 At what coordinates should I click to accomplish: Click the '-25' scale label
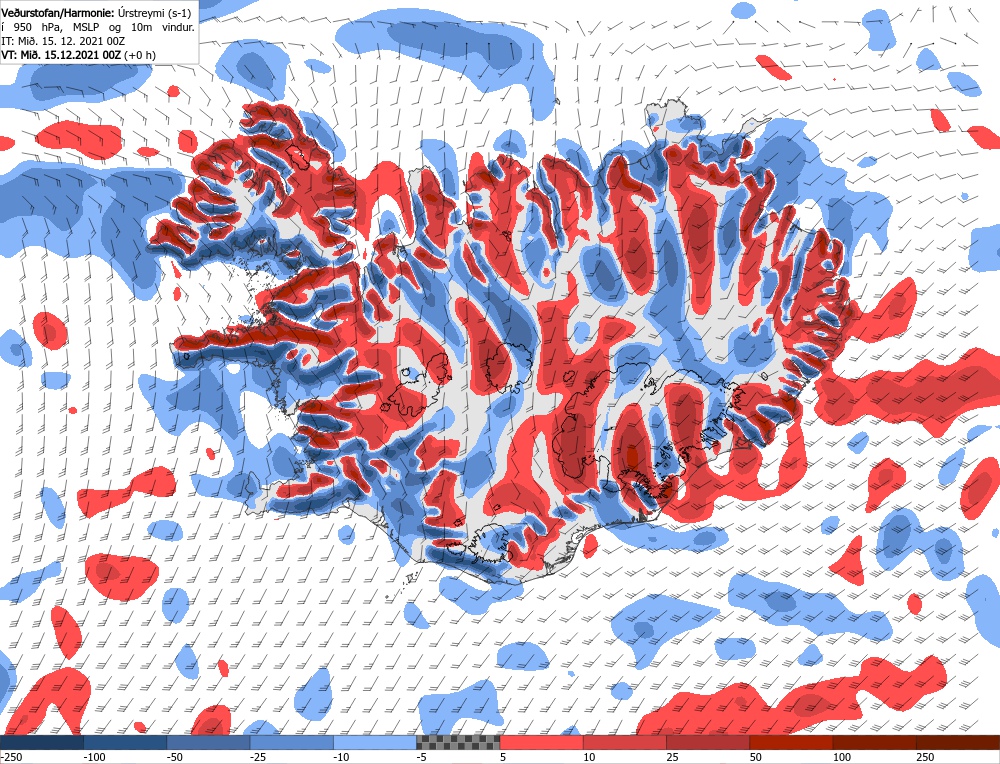[x=258, y=757]
